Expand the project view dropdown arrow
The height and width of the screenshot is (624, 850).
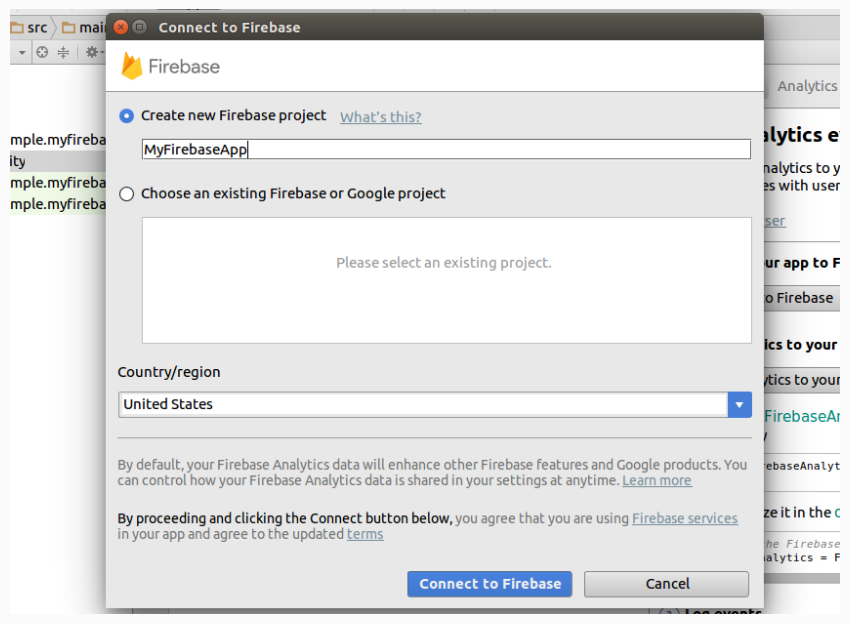click(x=22, y=52)
